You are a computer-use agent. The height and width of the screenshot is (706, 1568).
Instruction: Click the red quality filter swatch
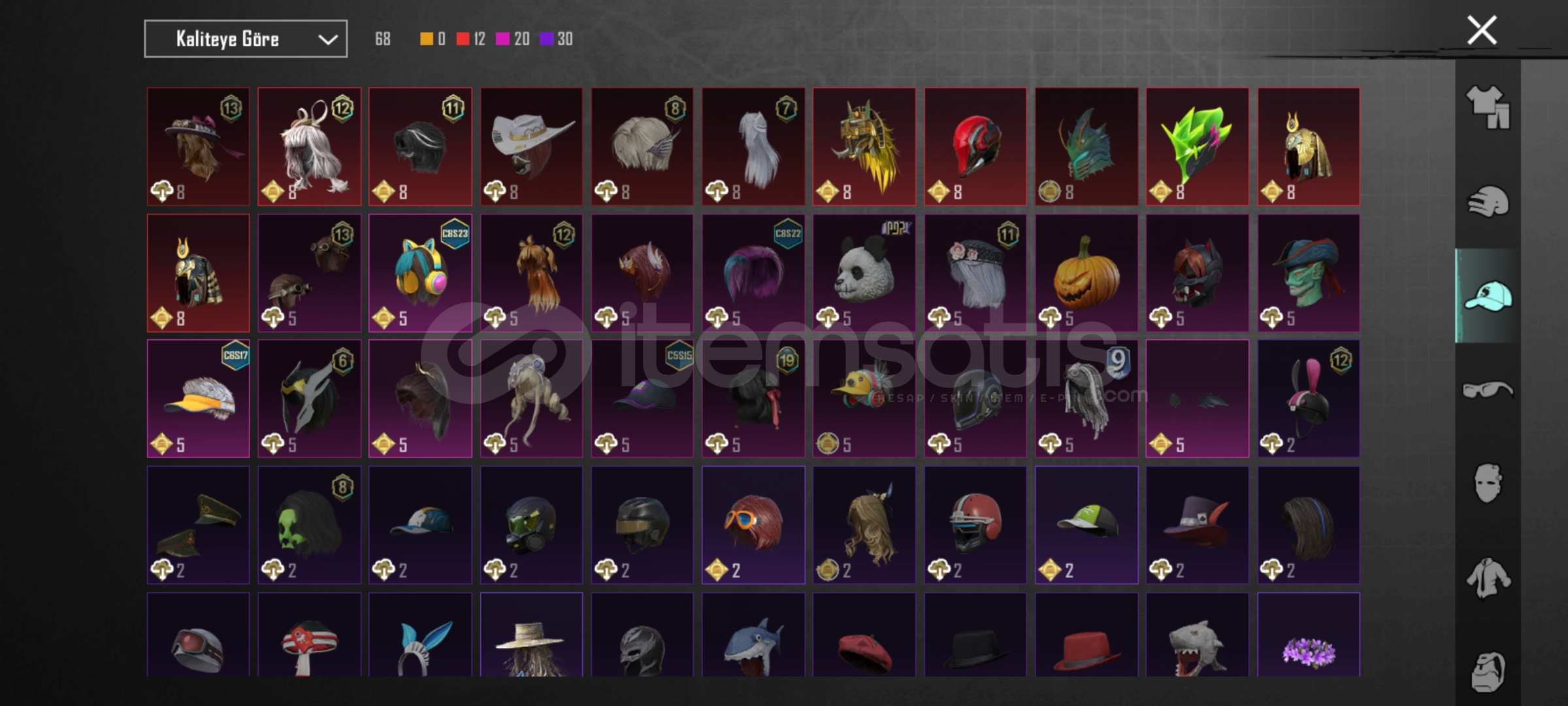point(463,39)
